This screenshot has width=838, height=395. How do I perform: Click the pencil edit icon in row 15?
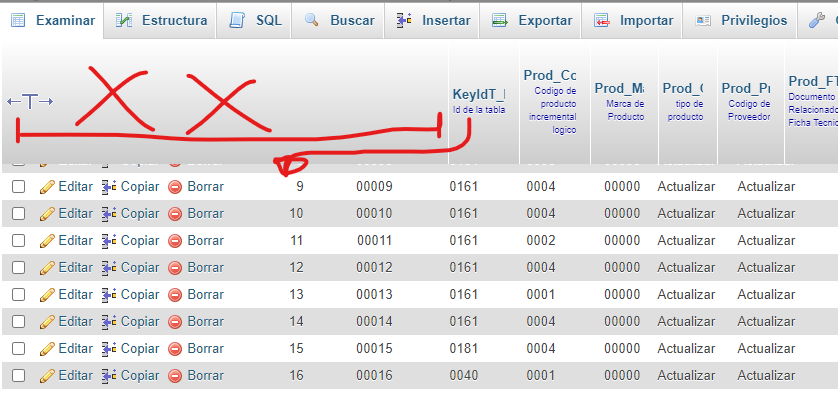[47, 348]
